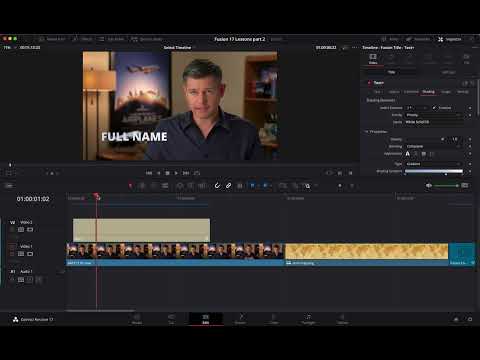This screenshot has width=480, height=360.
Task: Select the Settings sub-tab beside Title
Action: tap(448, 72)
